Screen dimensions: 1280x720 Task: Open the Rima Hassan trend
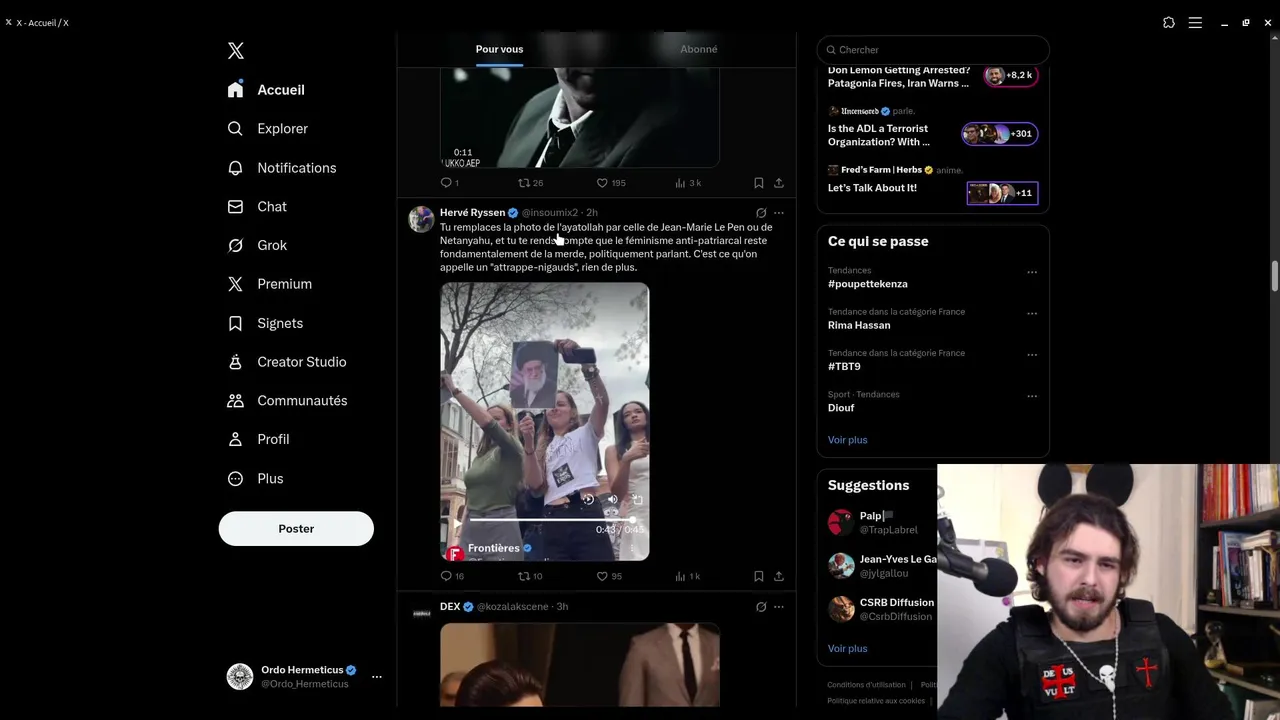click(859, 325)
